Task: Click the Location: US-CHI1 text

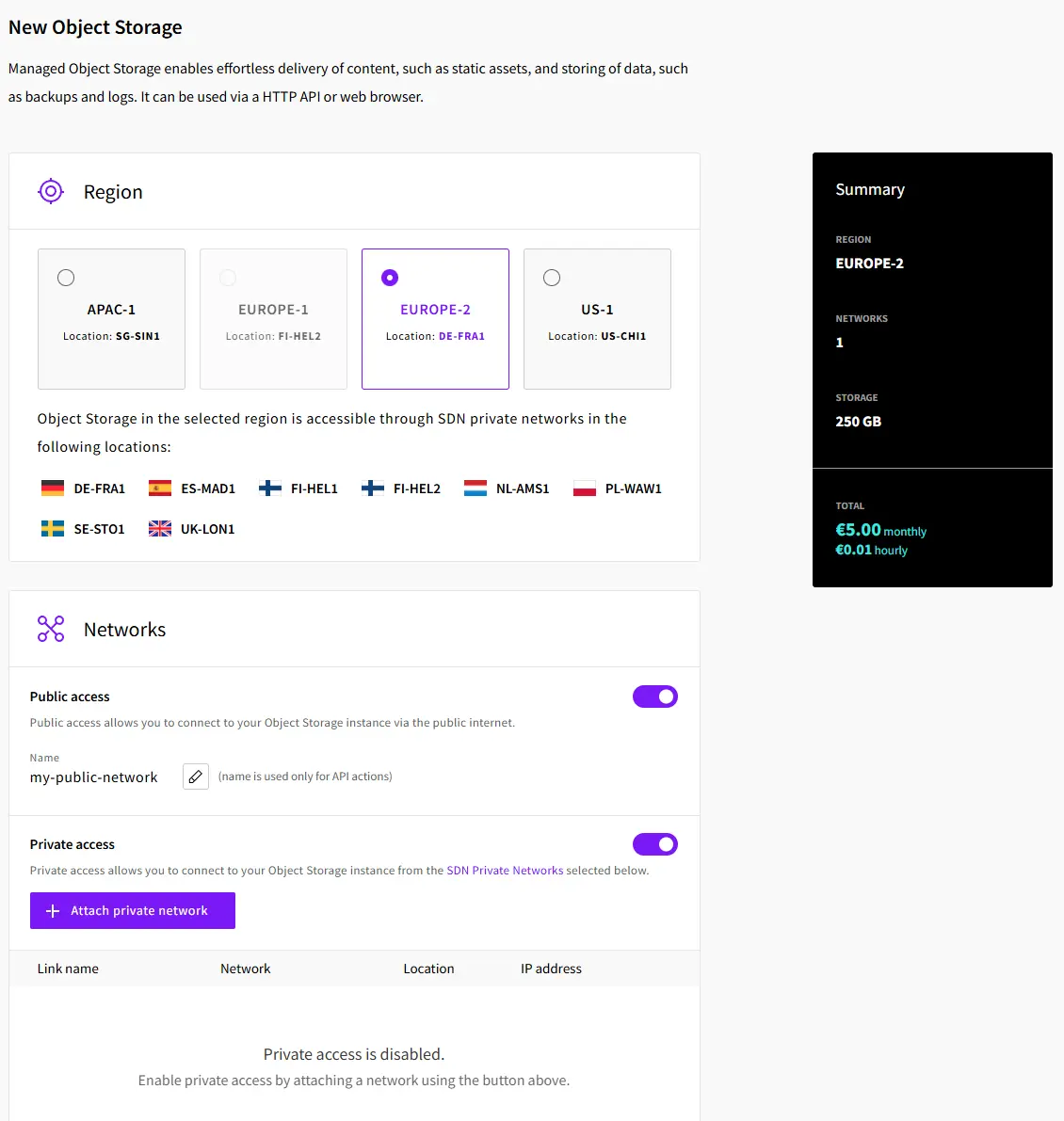Action: pos(597,336)
